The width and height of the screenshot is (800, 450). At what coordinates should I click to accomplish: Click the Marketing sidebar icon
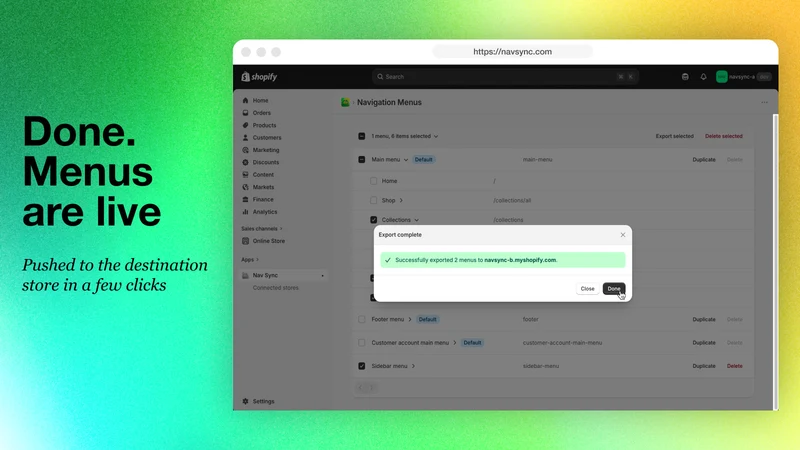tap(245, 150)
